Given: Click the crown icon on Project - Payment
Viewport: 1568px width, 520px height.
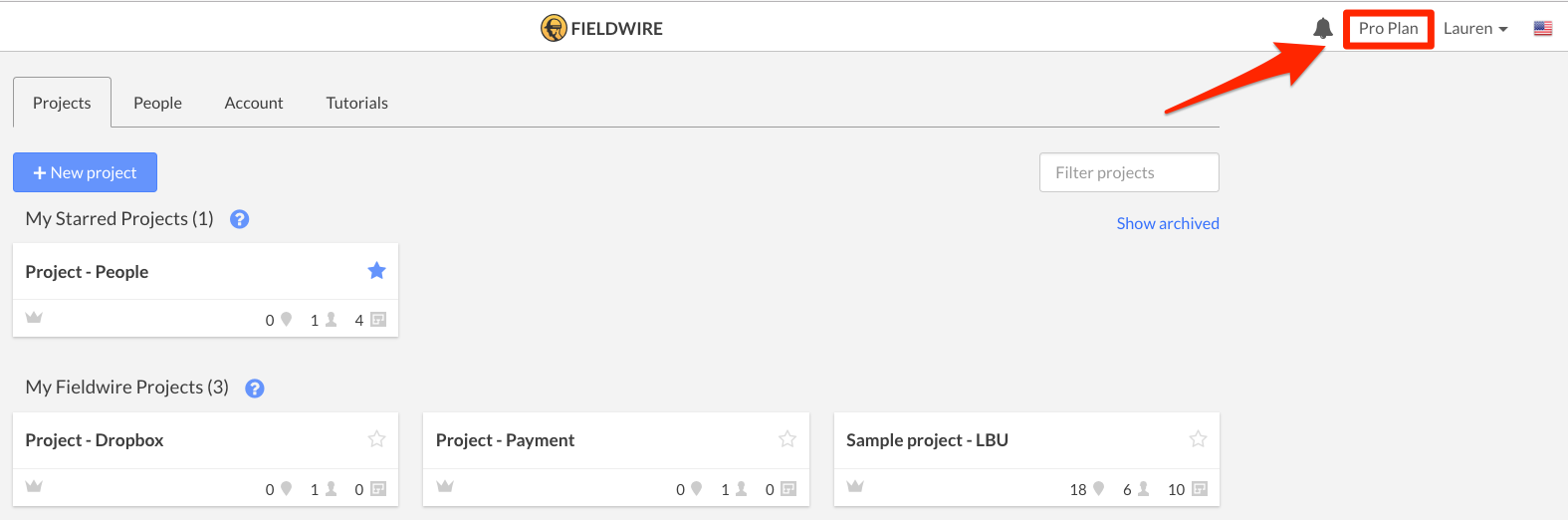Looking at the screenshot, I should tap(445, 486).
